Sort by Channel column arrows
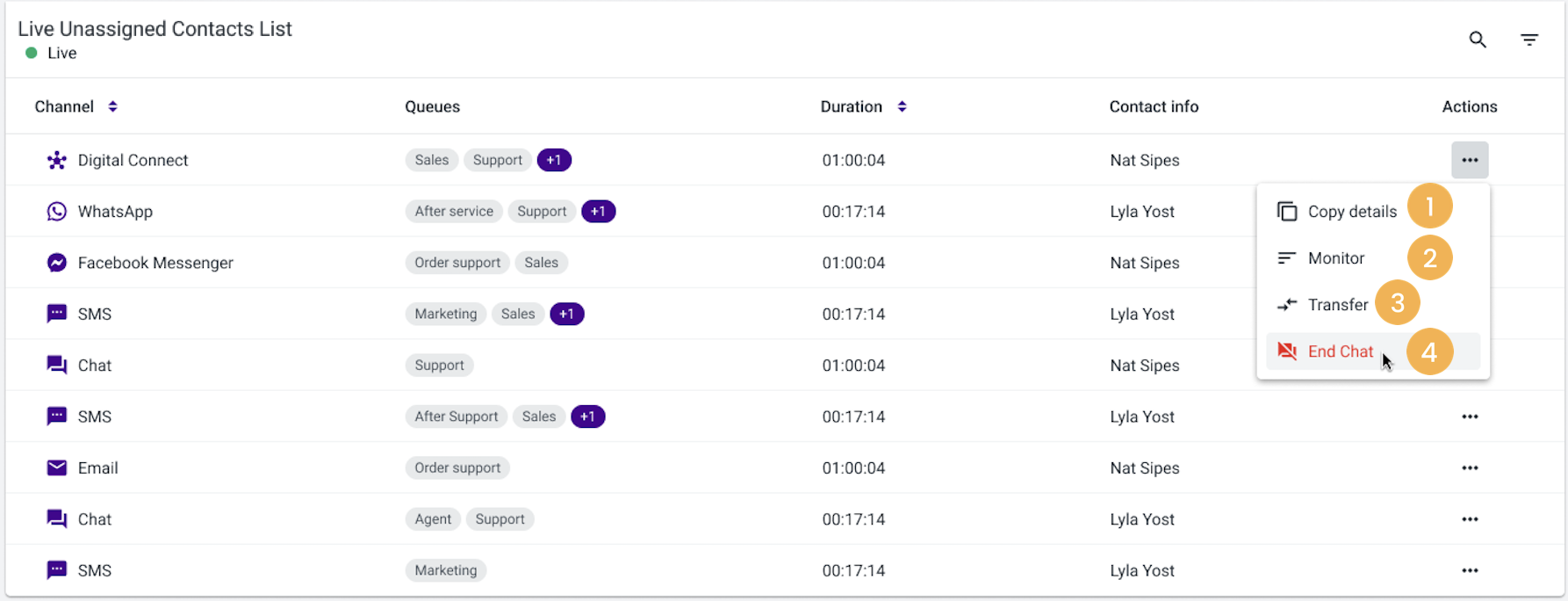 [112, 106]
